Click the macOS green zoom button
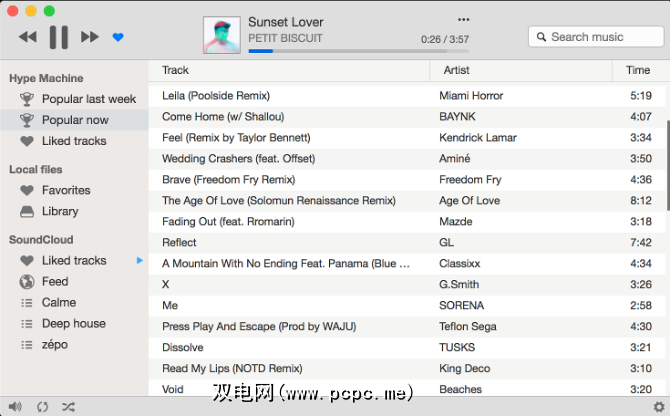 pos(50,11)
